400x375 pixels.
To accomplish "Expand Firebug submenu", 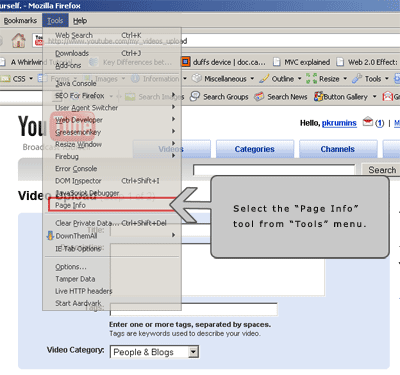I will [x=112, y=156].
